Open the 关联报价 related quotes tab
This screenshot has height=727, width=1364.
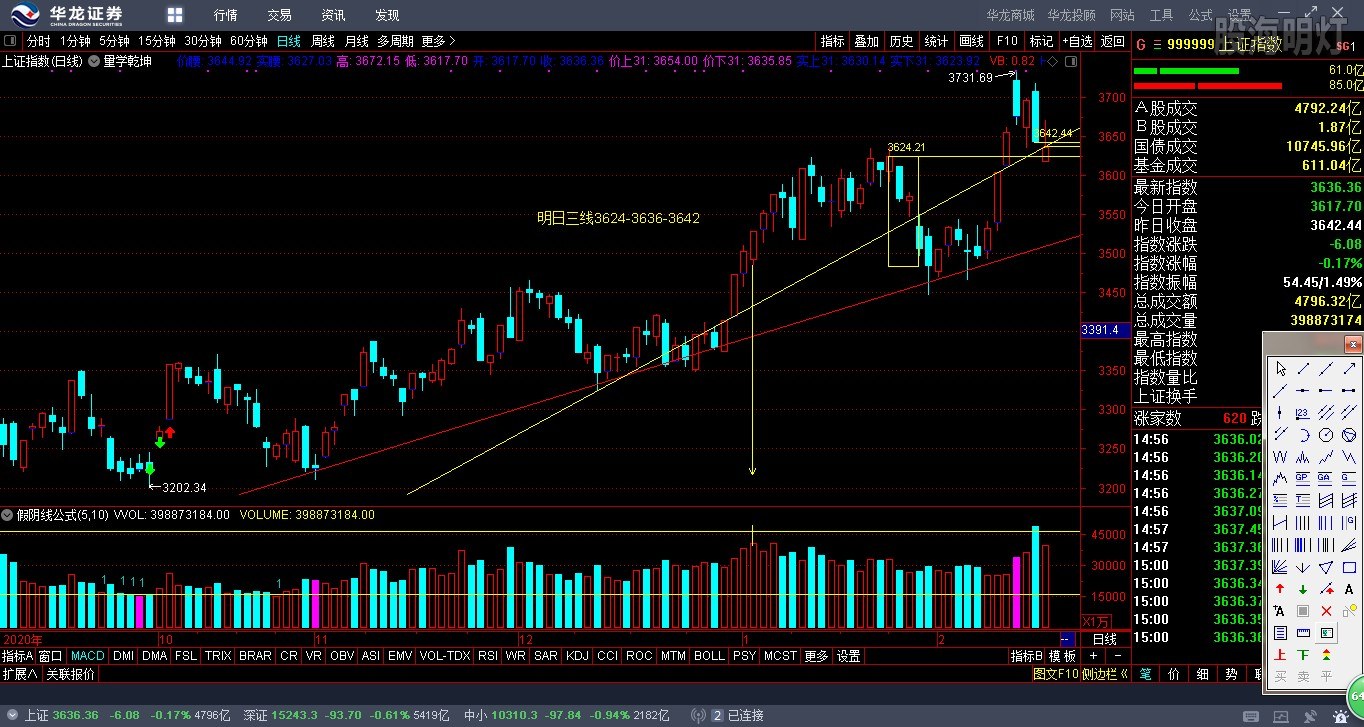coord(70,674)
